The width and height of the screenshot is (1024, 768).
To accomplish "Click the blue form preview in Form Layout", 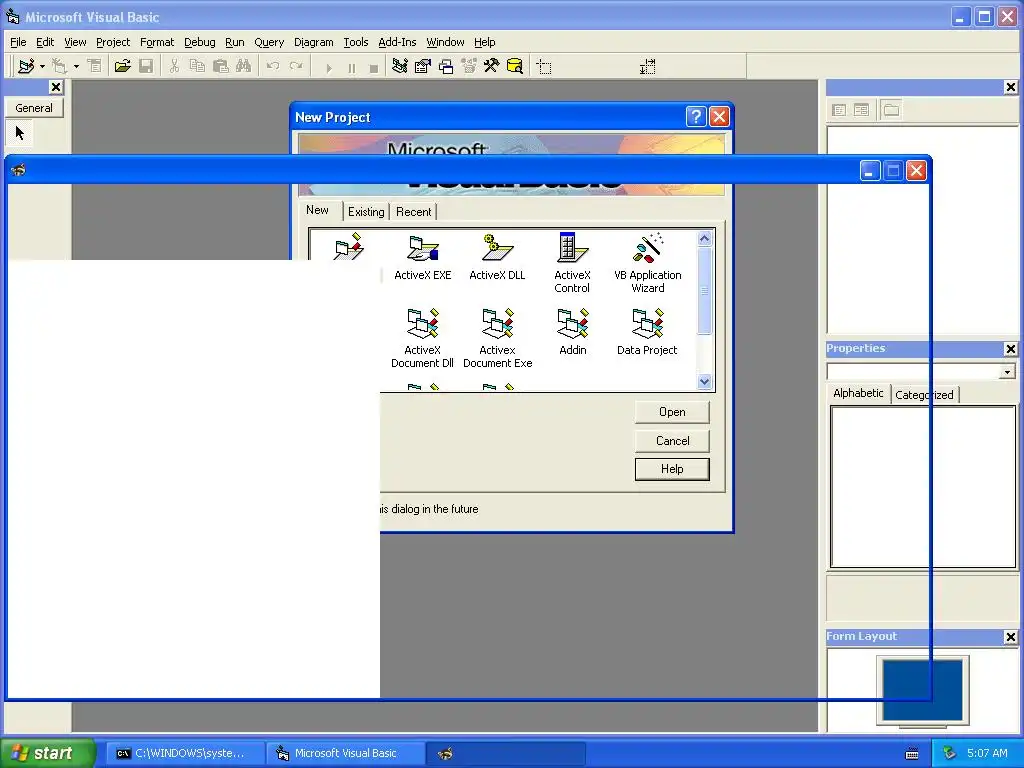I will click(922, 689).
